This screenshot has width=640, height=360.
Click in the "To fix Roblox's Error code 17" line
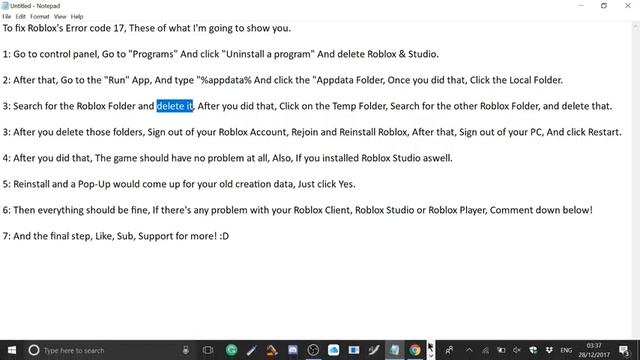pos(147,28)
